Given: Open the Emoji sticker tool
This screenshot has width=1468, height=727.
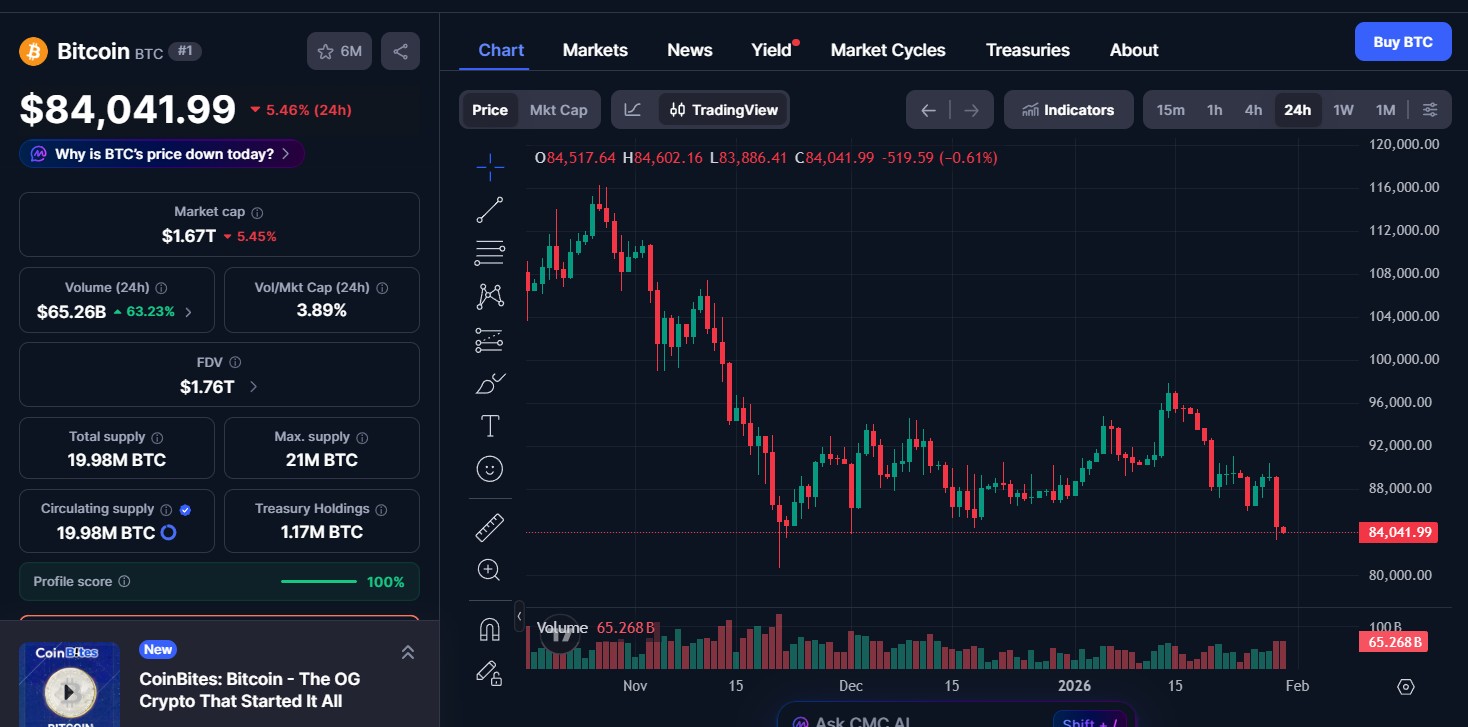Looking at the screenshot, I should tap(489, 468).
